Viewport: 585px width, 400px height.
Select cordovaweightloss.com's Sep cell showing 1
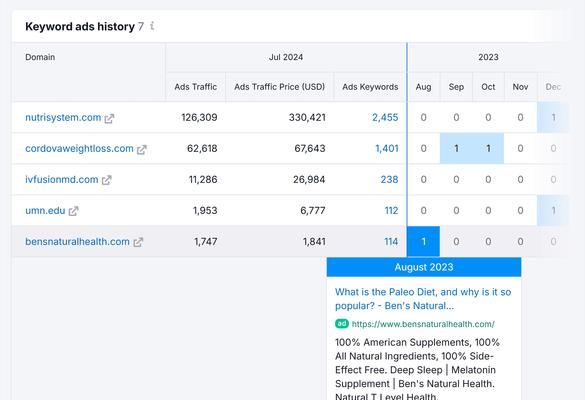[456, 149]
